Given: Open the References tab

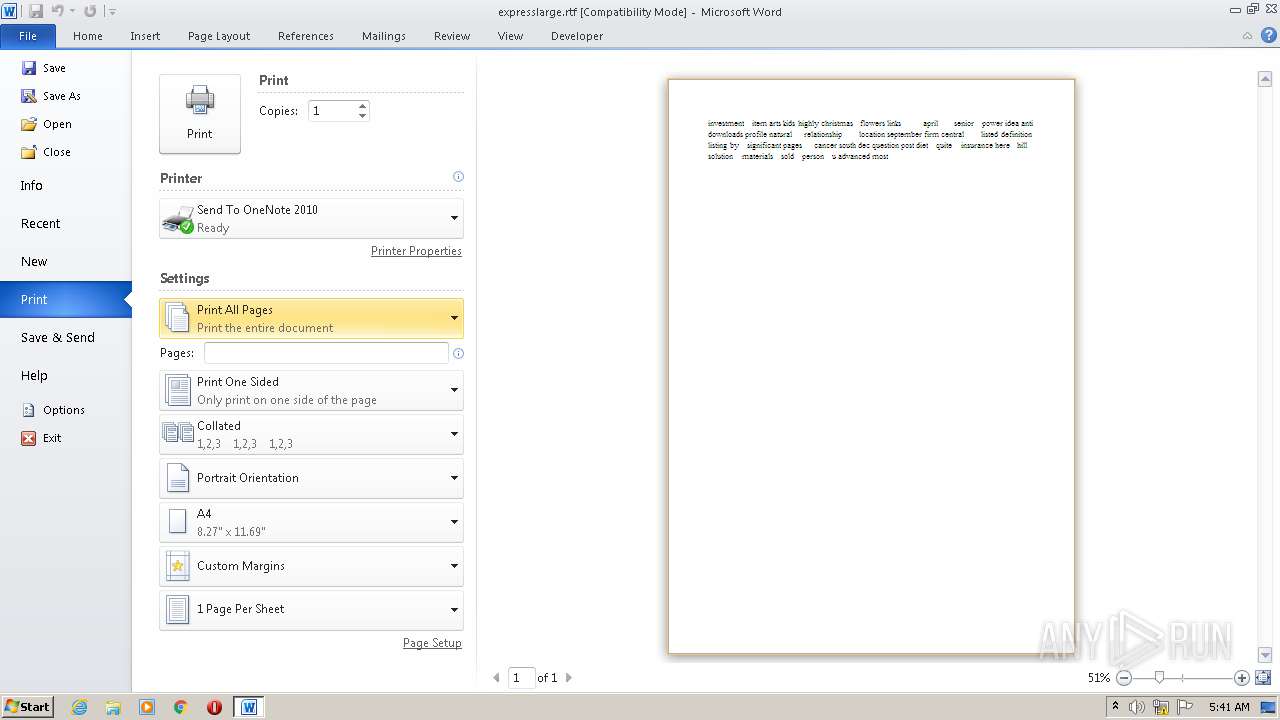Looking at the screenshot, I should (x=306, y=36).
